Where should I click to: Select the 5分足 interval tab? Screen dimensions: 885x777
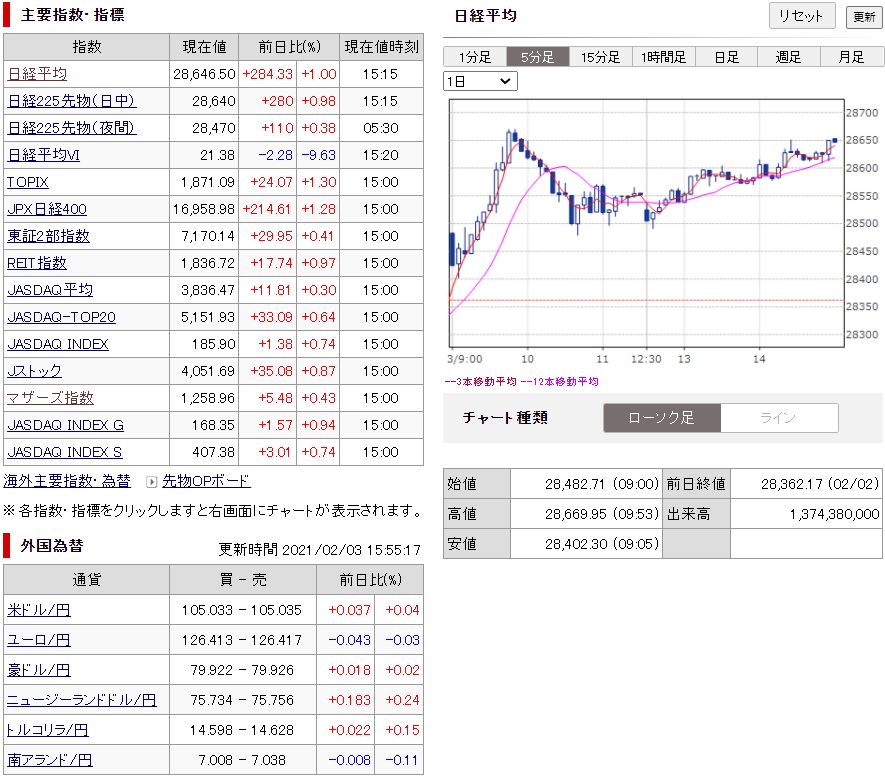(x=538, y=57)
